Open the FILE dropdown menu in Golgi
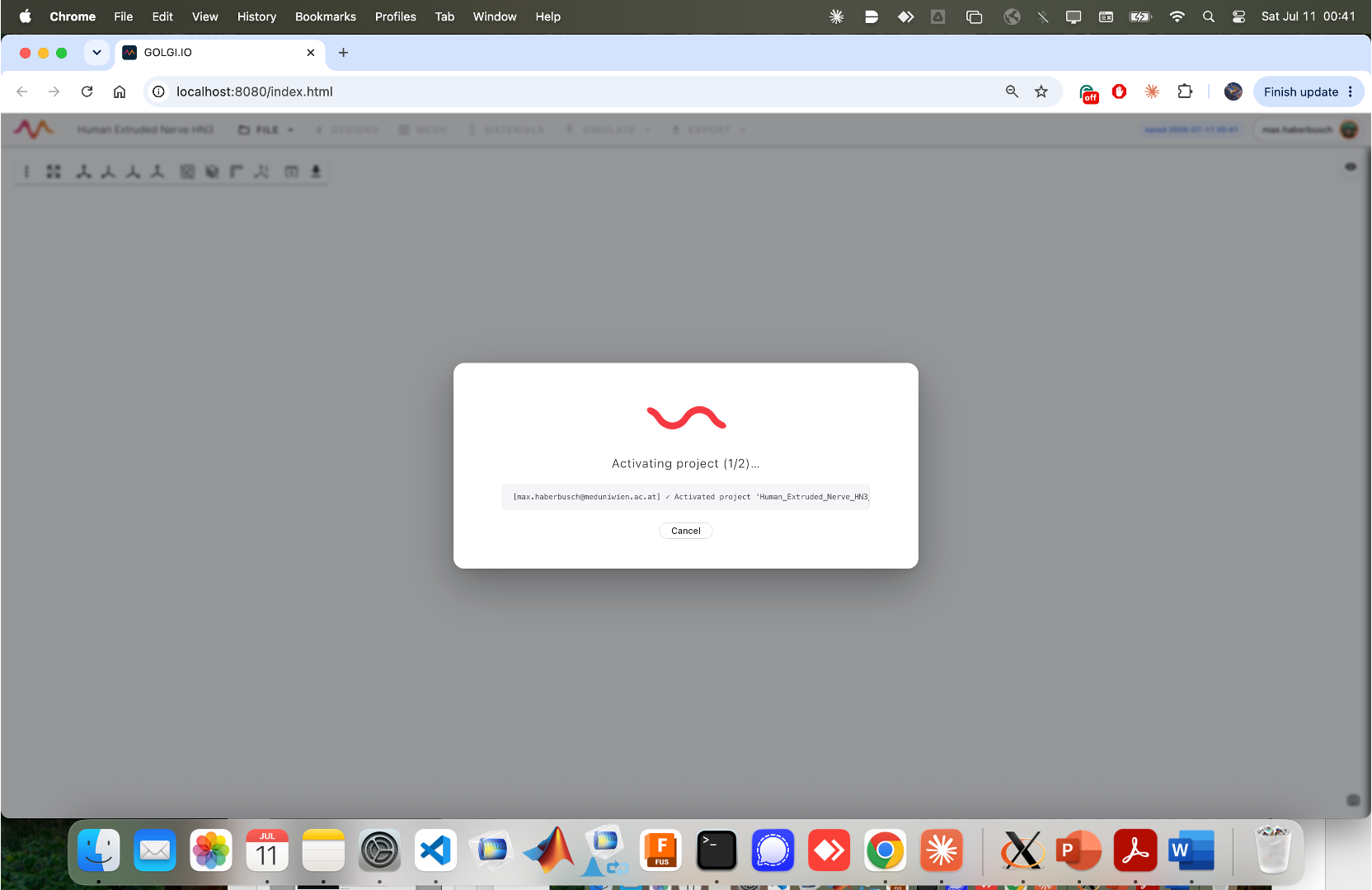Image resolution: width=1372 pixels, height=890 pixels. [x=266, y=130]
